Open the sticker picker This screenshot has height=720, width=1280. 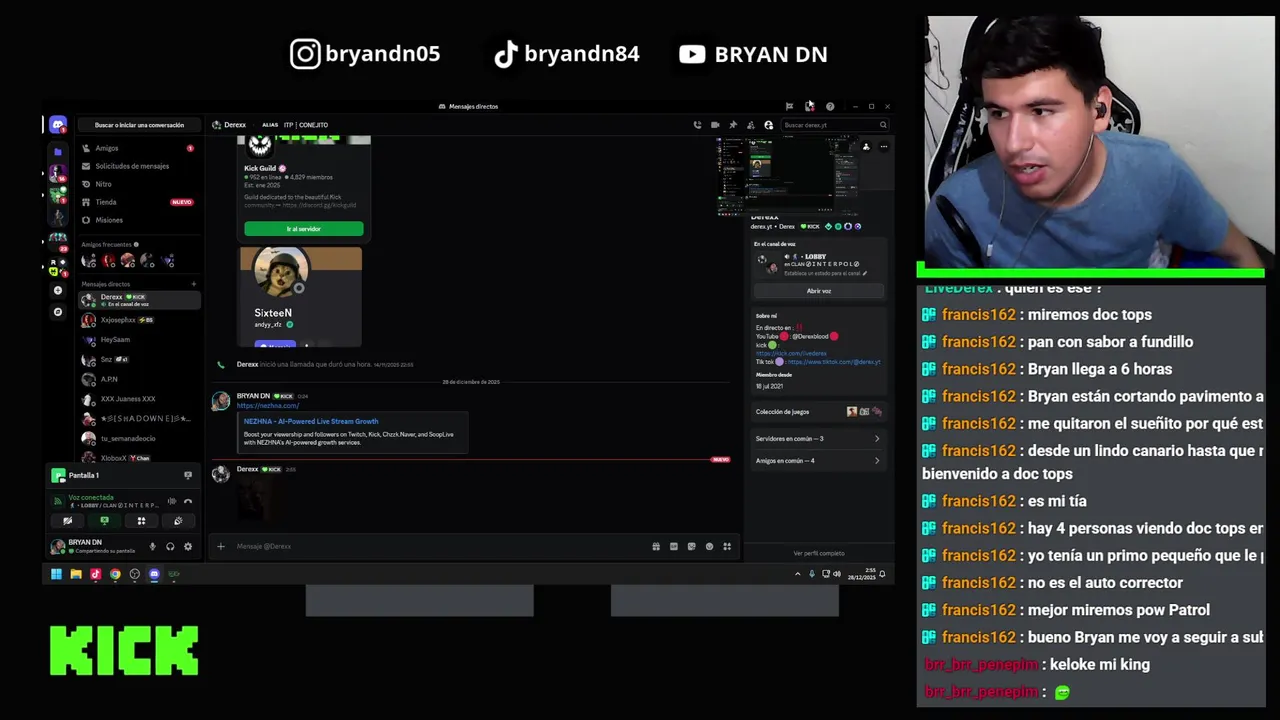click(x=691, y=546)
